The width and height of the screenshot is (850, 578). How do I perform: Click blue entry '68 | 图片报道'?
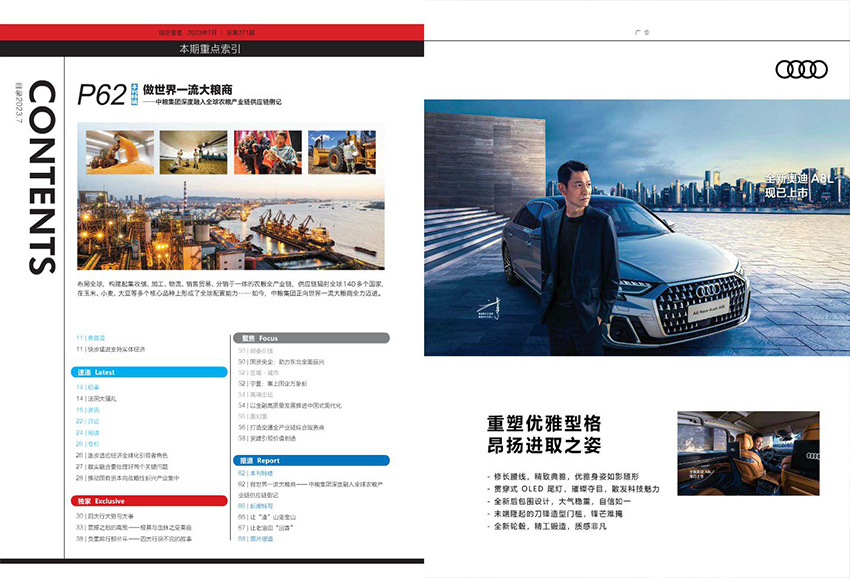(255, 539)
